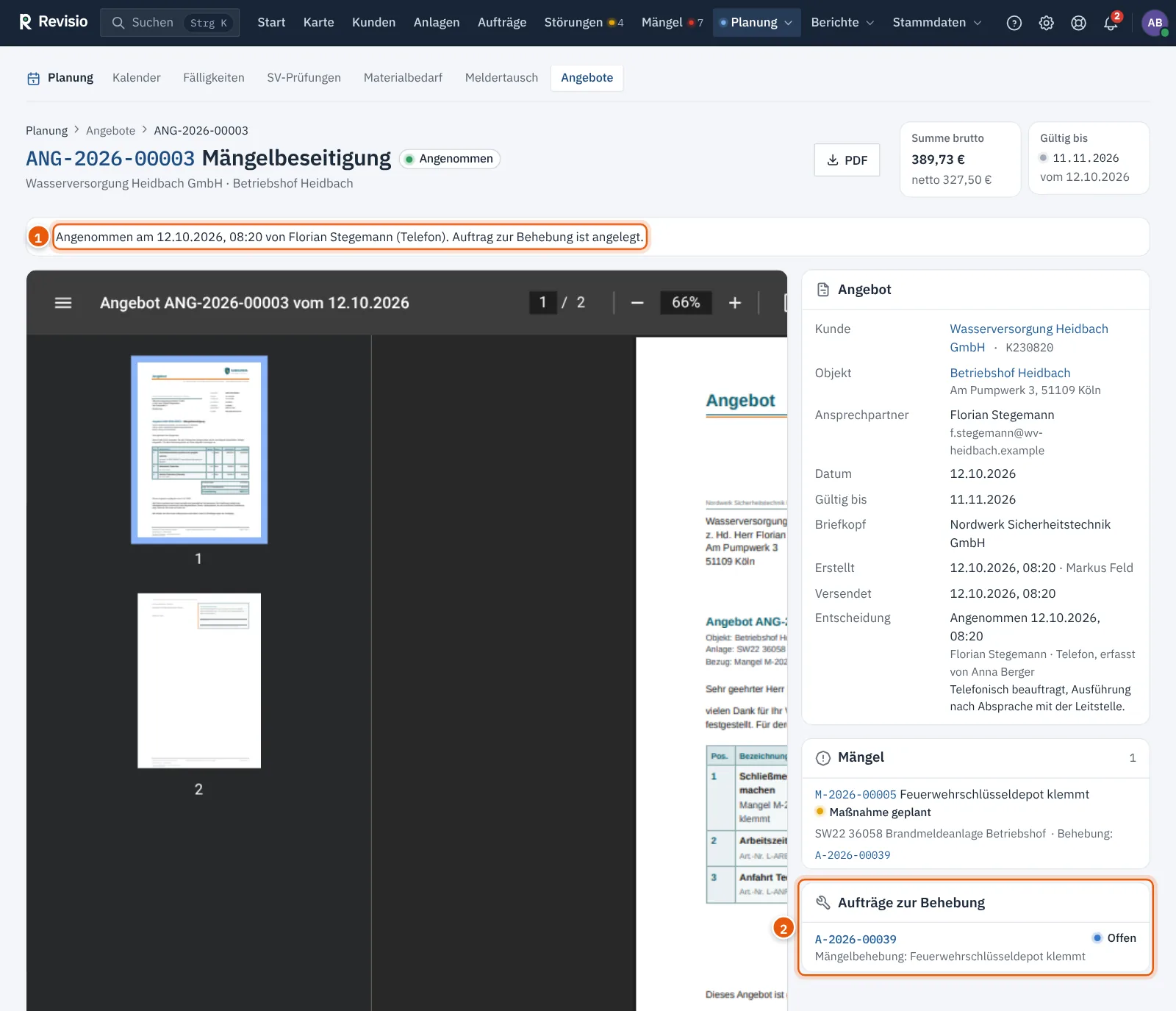Switch to the Kalender tab
This screenshot has width=1176, height=1011.
click(136, 78)
